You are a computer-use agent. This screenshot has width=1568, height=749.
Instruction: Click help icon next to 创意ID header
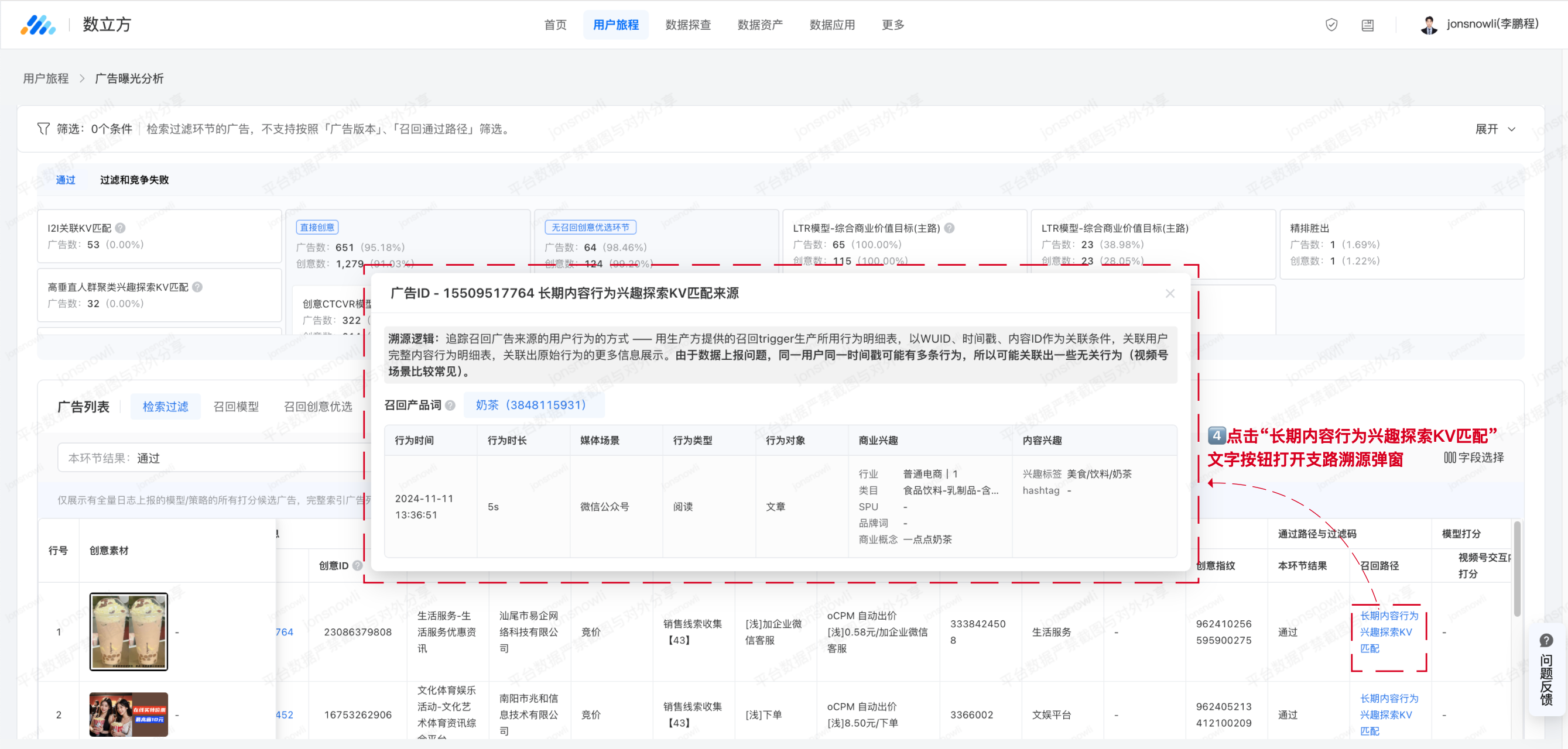tap(357, 565)
